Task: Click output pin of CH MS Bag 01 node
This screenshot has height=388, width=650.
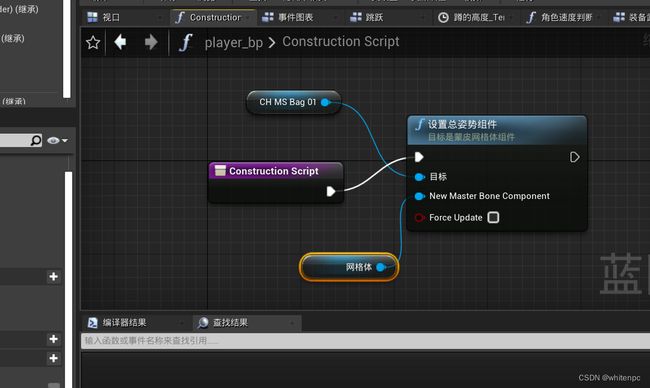Action: [x=325, y=102]
